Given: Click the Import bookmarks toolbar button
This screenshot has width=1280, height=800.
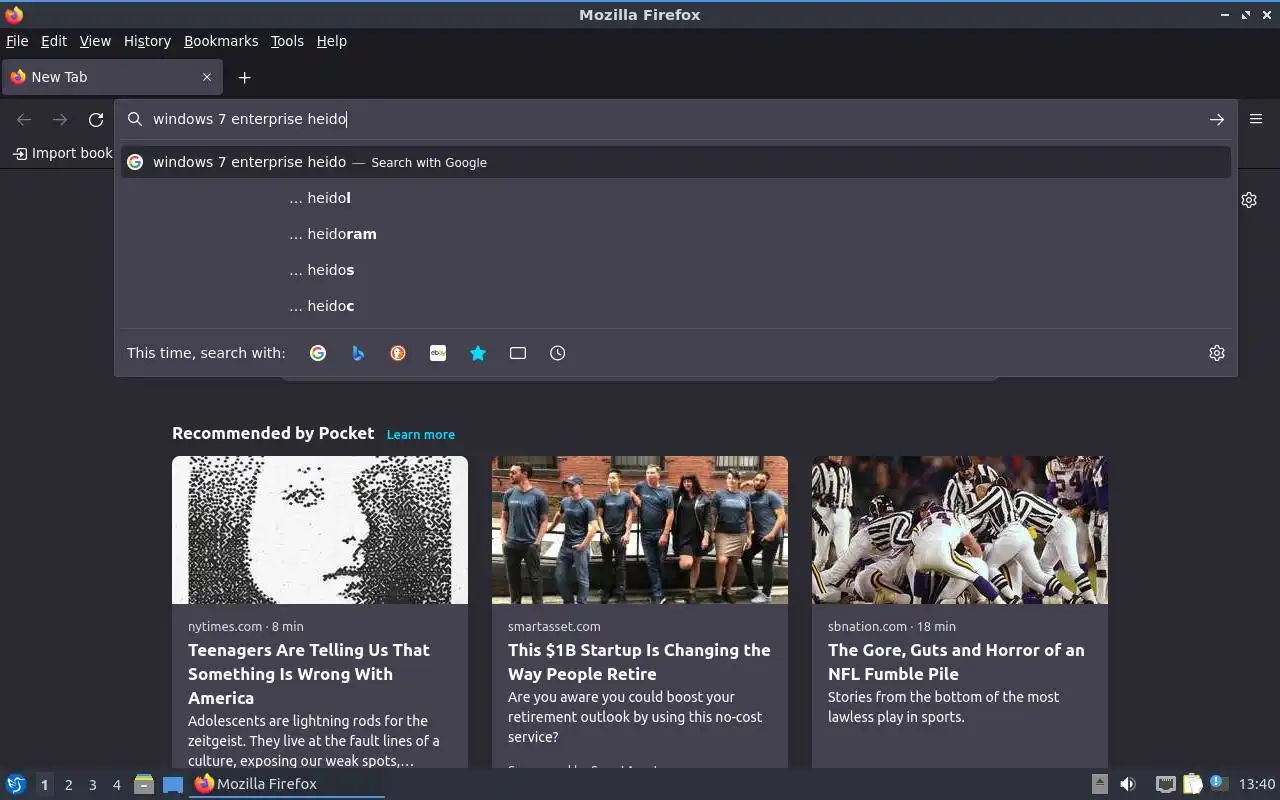Looking at the screenshot, I should tap(62, 153).
